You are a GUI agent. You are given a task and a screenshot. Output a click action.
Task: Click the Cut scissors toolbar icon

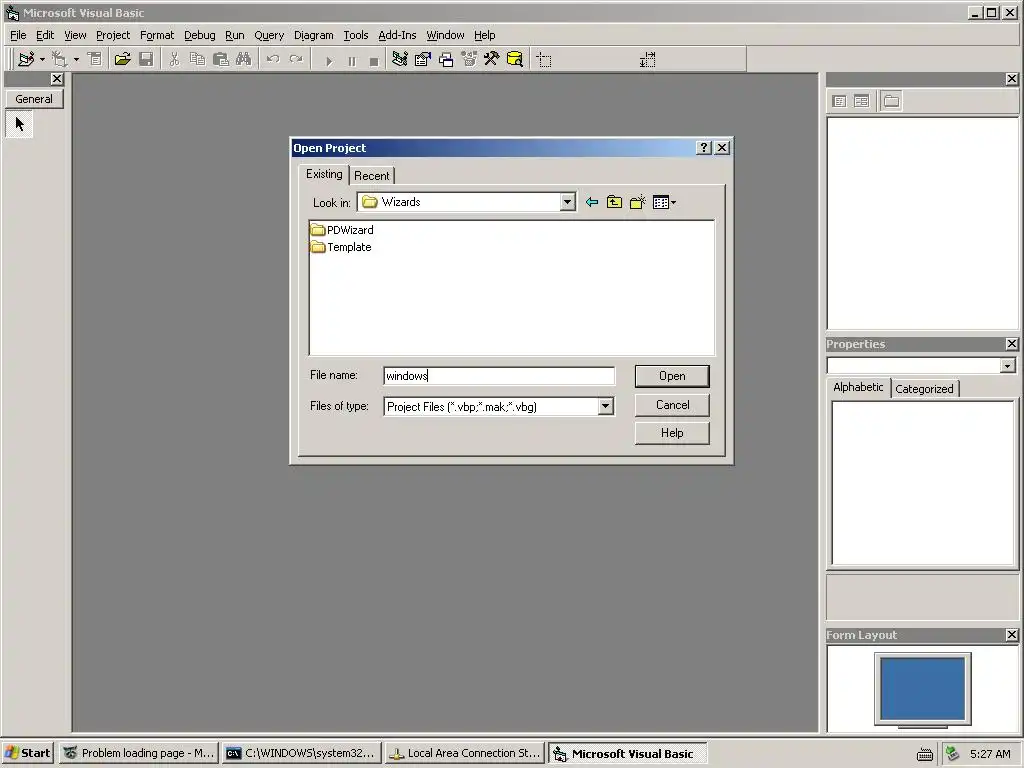(x=174, y=59)
